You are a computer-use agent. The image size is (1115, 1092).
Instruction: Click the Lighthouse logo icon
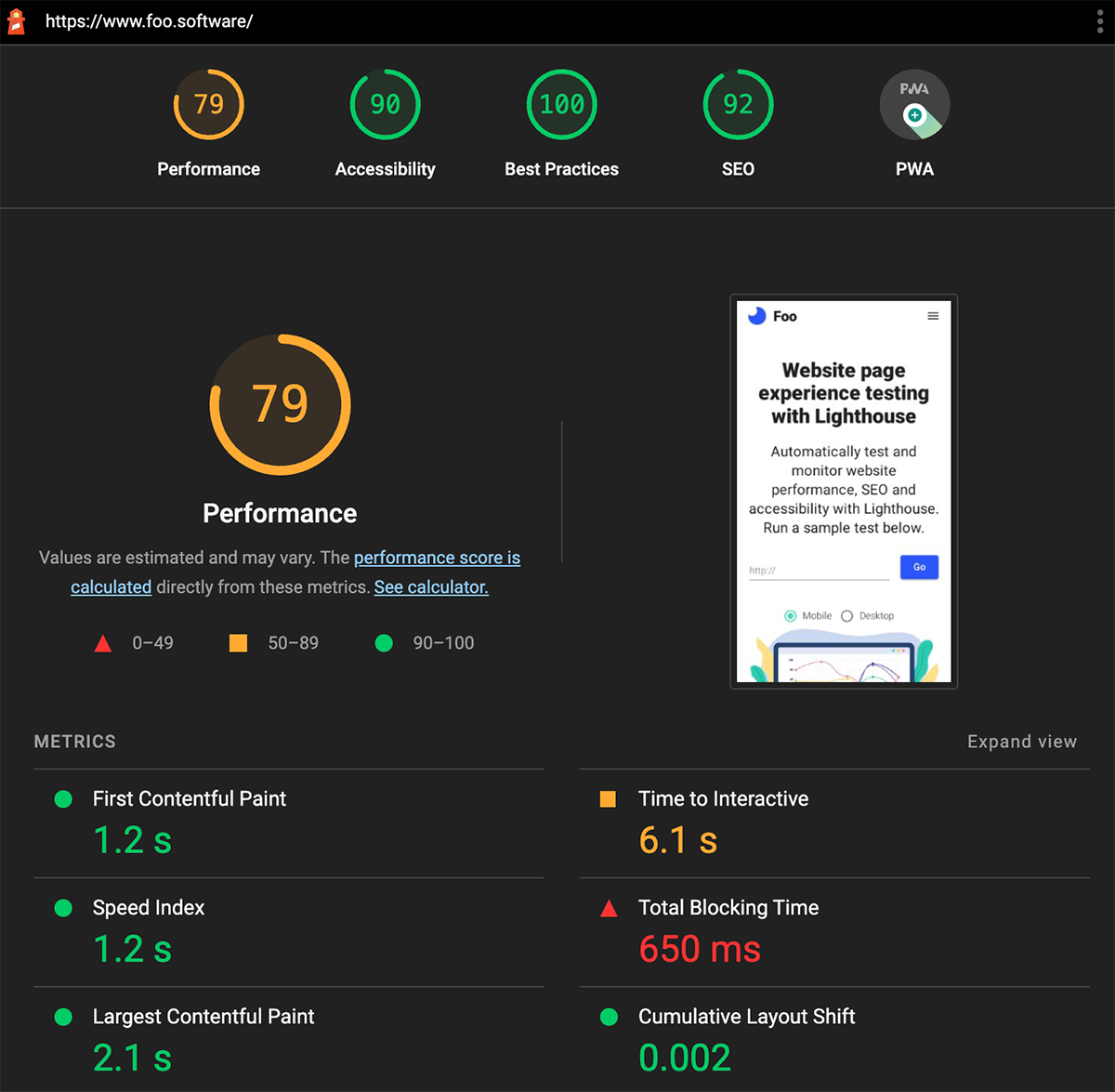(x=17, y=21)
